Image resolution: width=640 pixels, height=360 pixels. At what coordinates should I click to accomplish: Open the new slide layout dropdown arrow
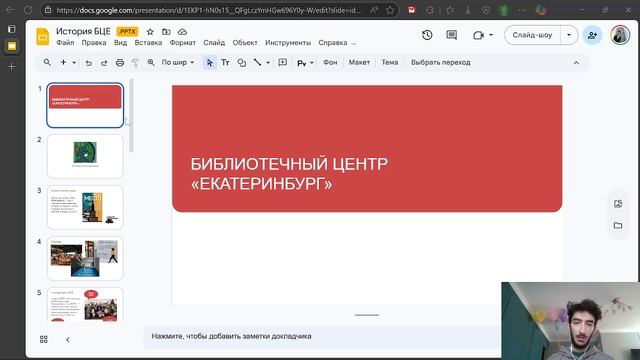74,62
